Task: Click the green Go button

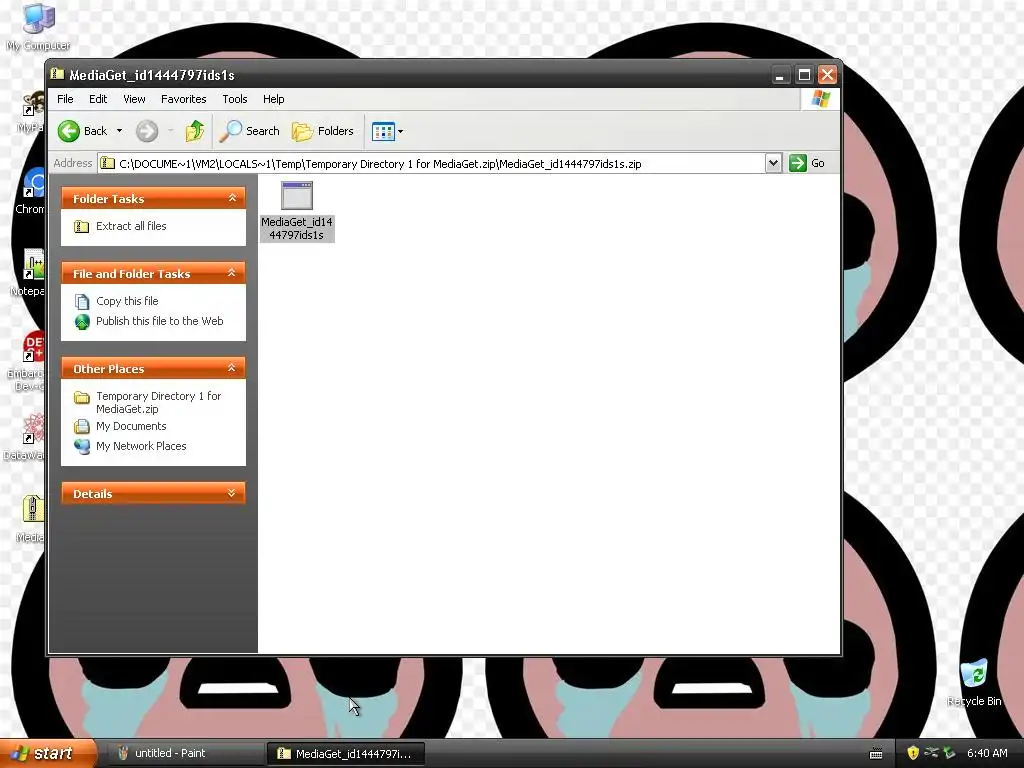Action: 807,163
